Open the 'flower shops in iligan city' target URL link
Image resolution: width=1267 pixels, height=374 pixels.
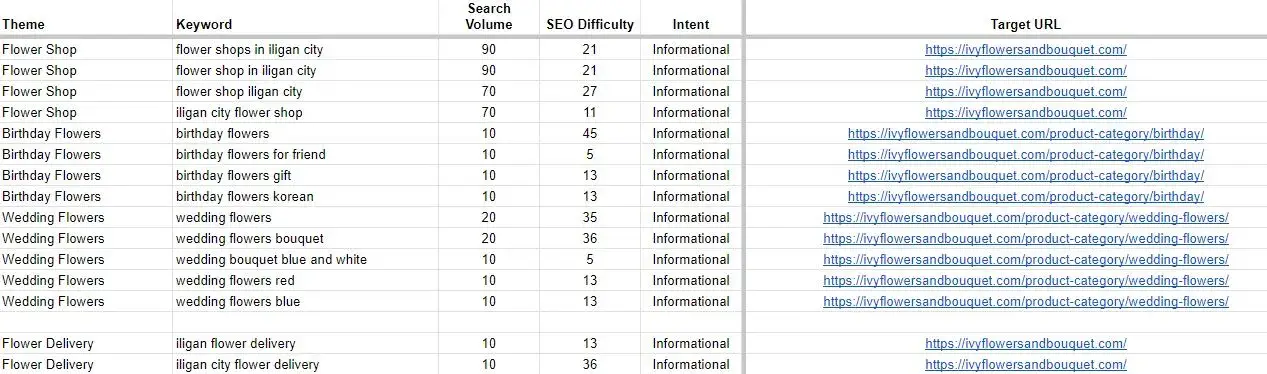(x=1025, y=49)
